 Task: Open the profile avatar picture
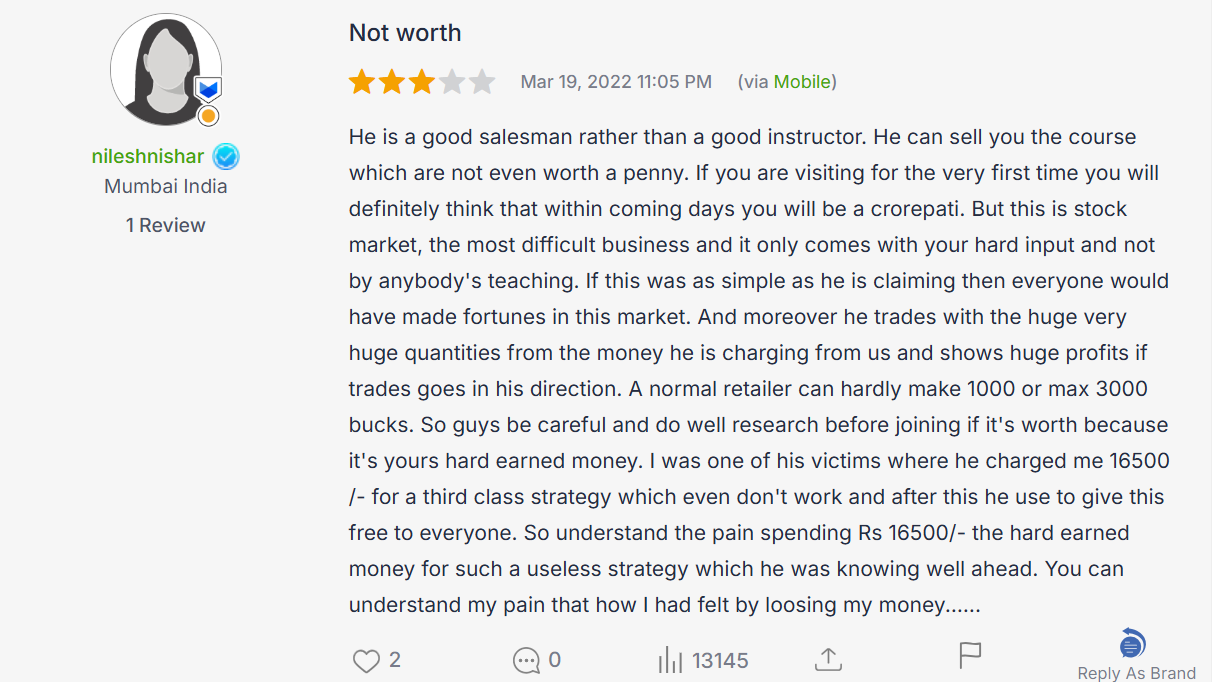[x=165, y=70]
